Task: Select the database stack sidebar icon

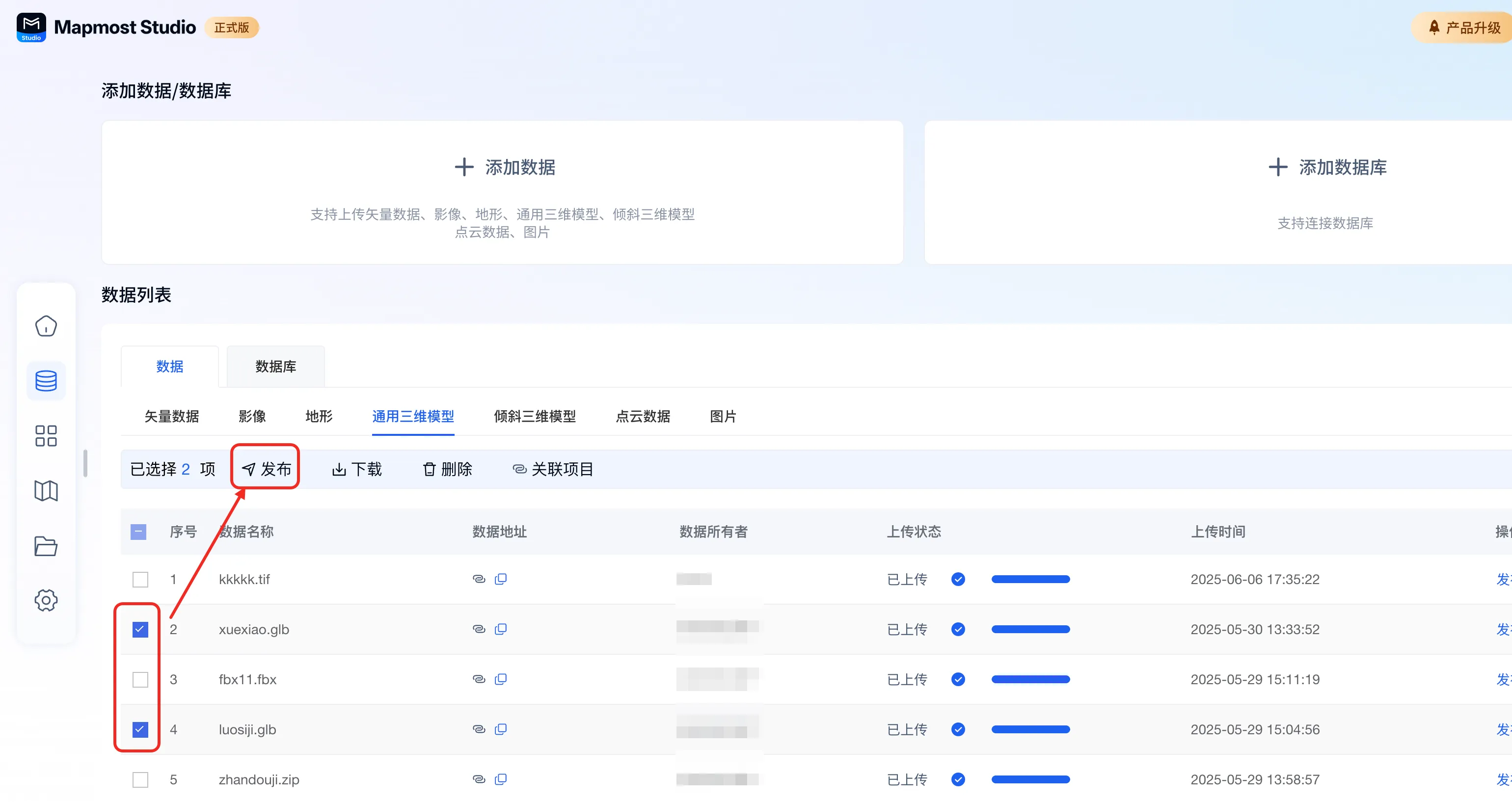Action: [46, 381]
